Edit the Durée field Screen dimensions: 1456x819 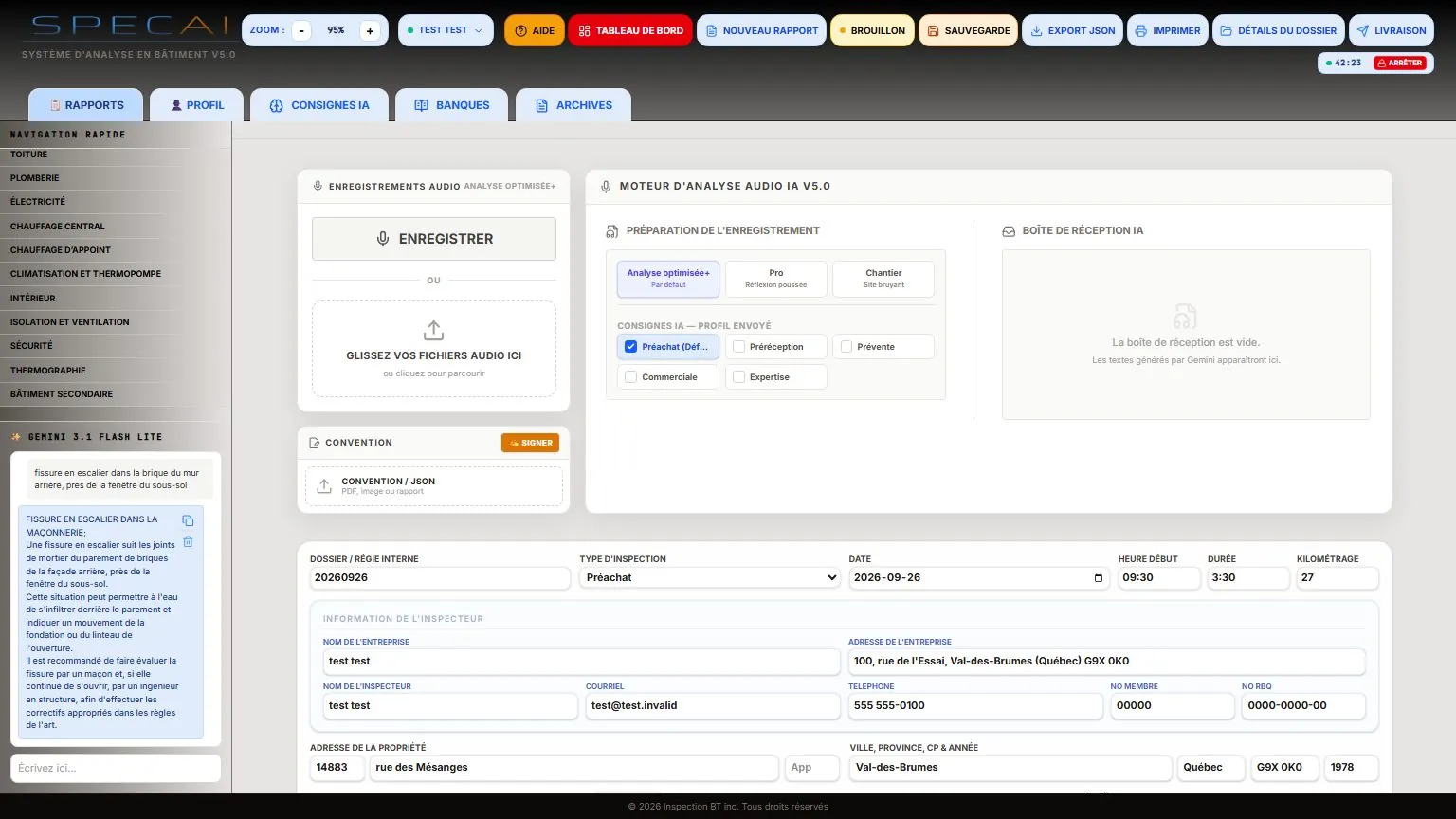1248,578
